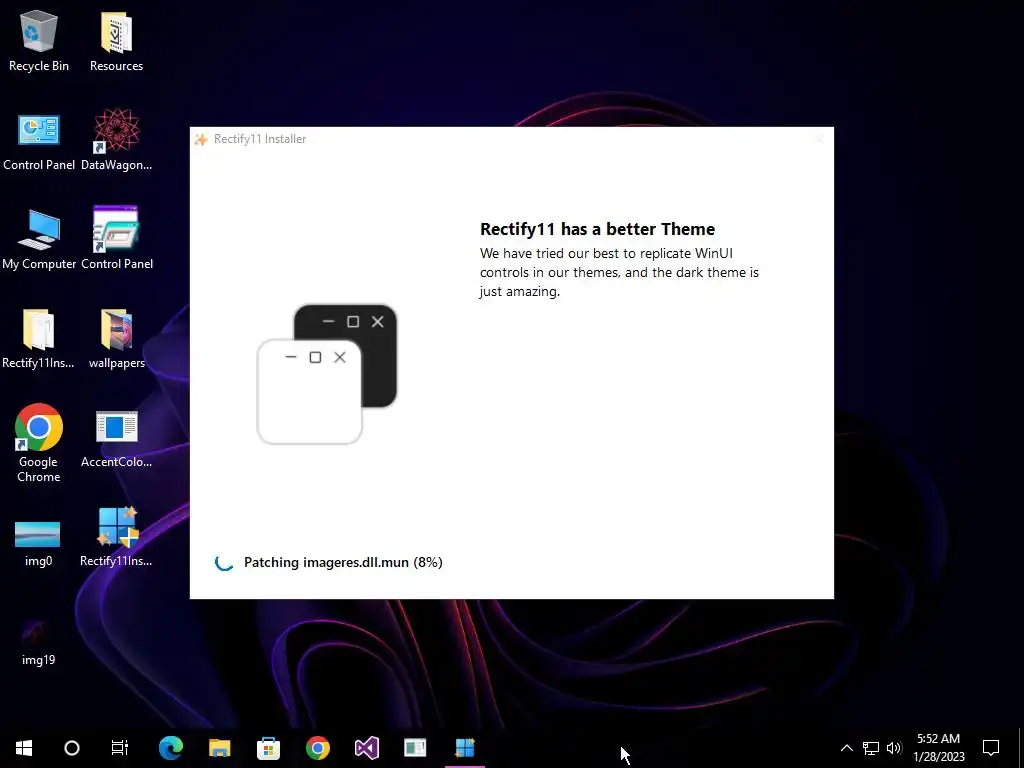
Task: Open the notification center icon
Action: [x=991, y=748]
